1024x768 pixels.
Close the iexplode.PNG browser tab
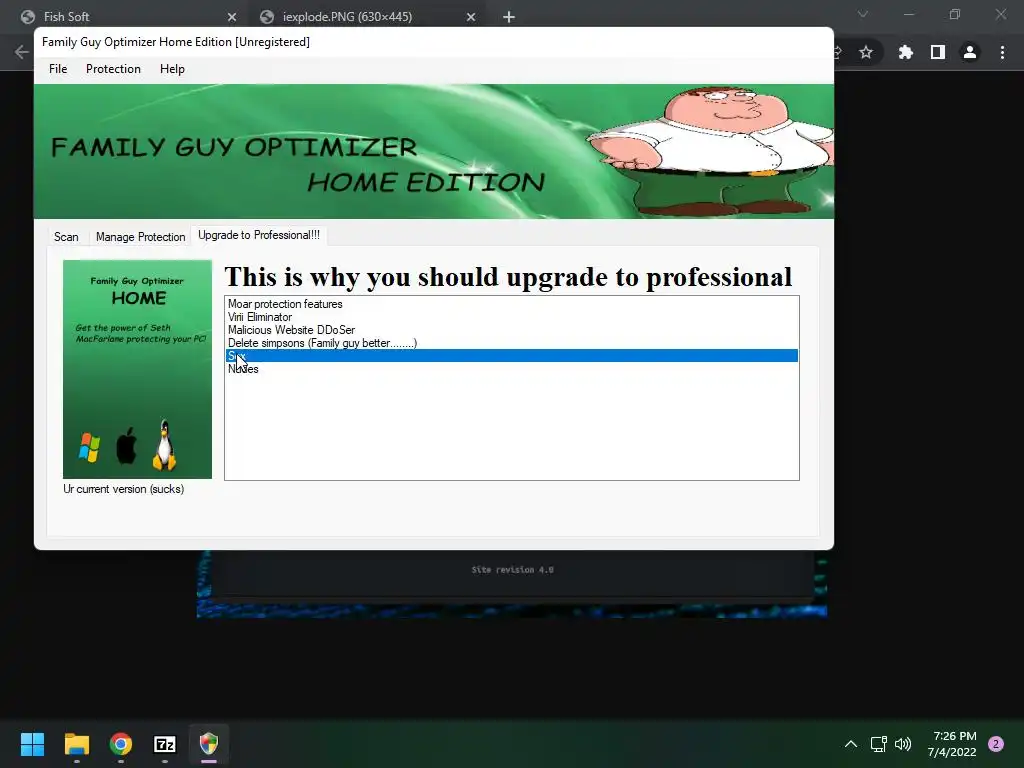tap(471, 17)
